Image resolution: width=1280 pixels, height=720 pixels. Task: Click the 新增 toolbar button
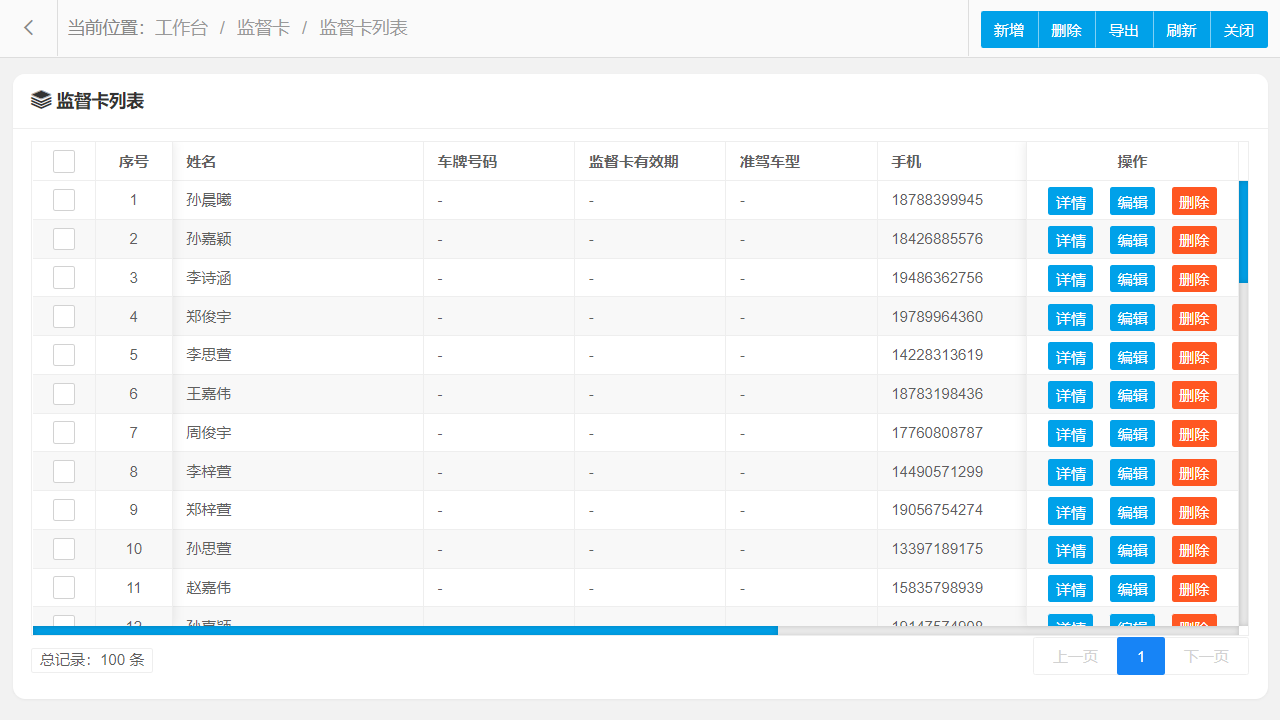coord(1009,30)
